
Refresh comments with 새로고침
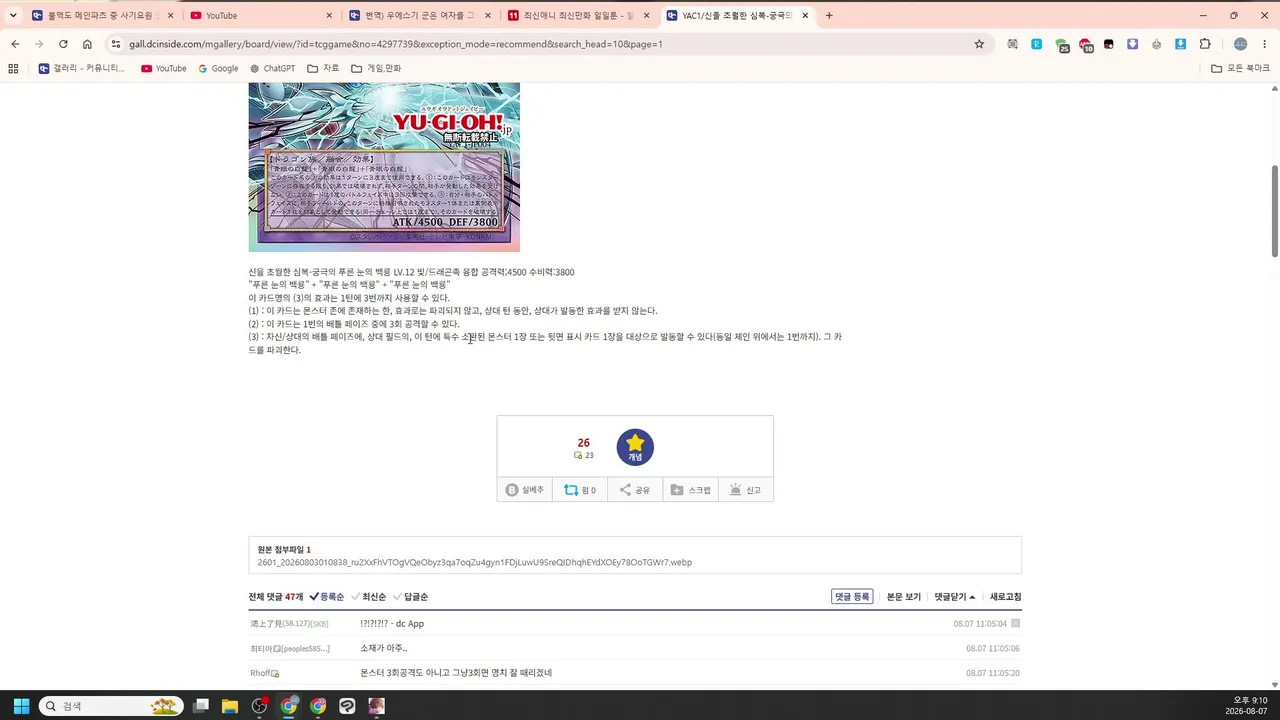[x=1006, y=597]
